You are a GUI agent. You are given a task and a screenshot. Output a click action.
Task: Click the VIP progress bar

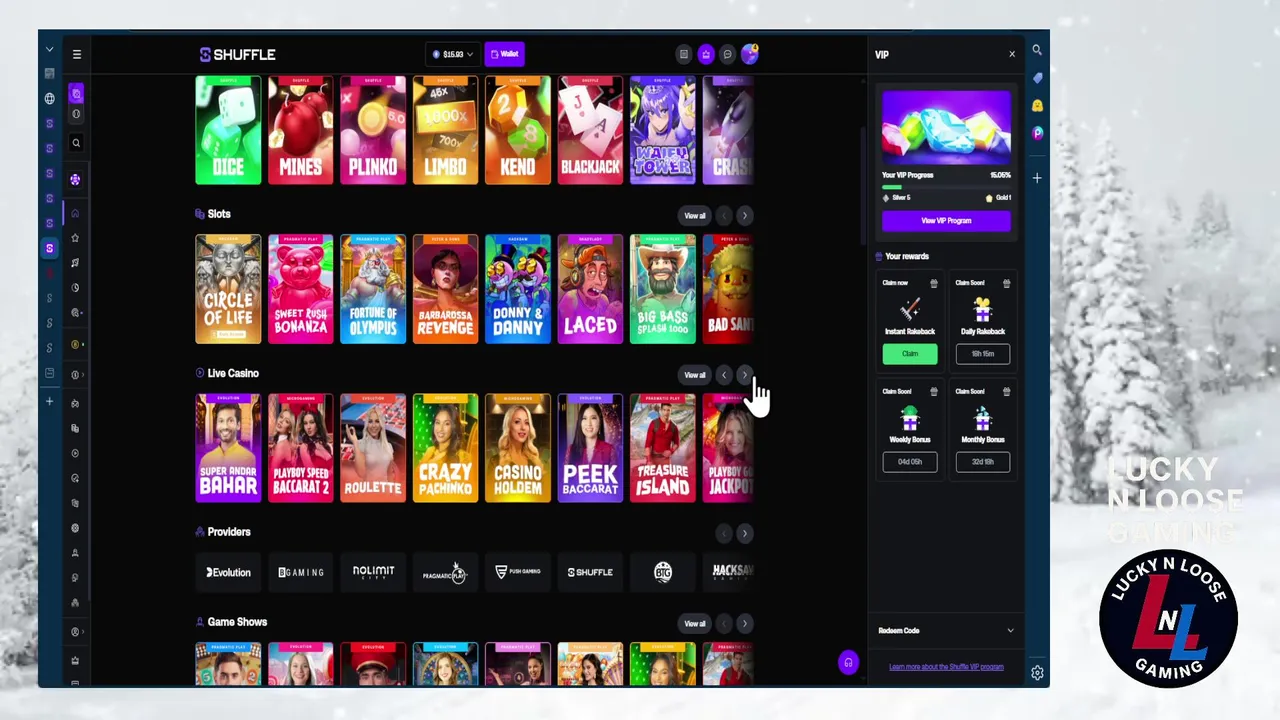coord(946,187)
